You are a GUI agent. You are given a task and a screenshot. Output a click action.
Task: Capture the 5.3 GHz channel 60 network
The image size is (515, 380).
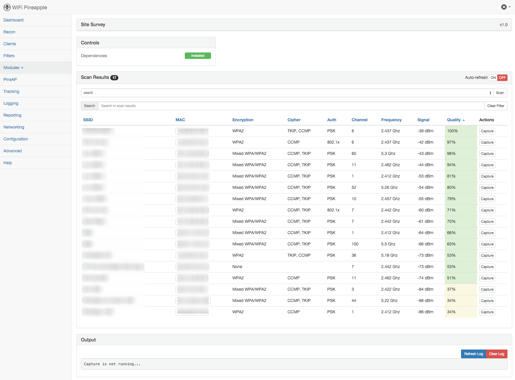[x=487, y=154]
